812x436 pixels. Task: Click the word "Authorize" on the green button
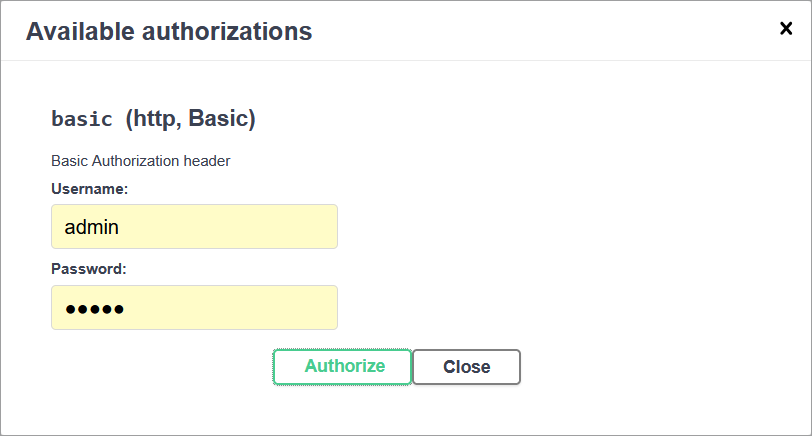(x=345, y=366)
